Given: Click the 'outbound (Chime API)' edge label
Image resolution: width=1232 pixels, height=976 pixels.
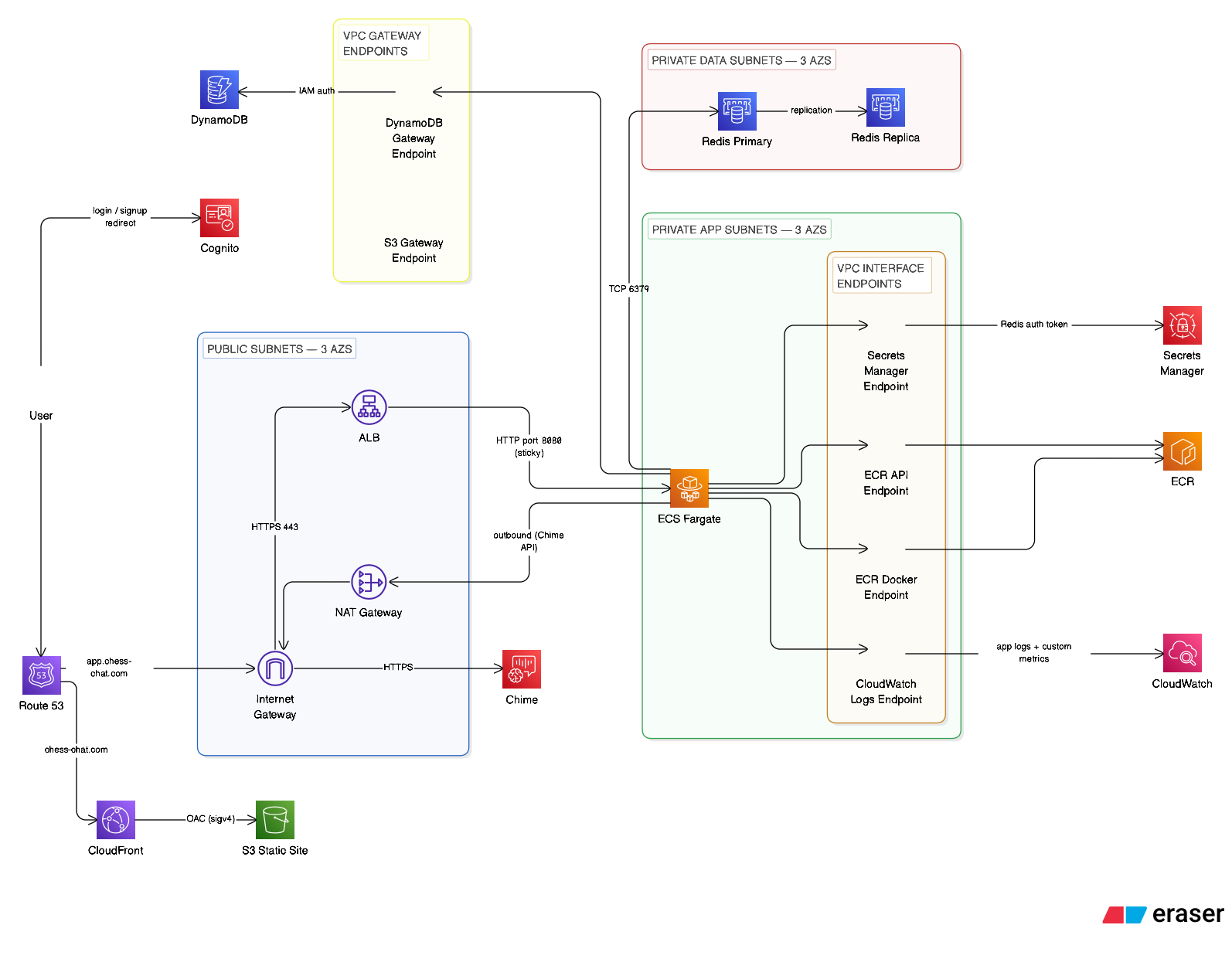Looking at the screenshot, I should click(x=529, y=541).
